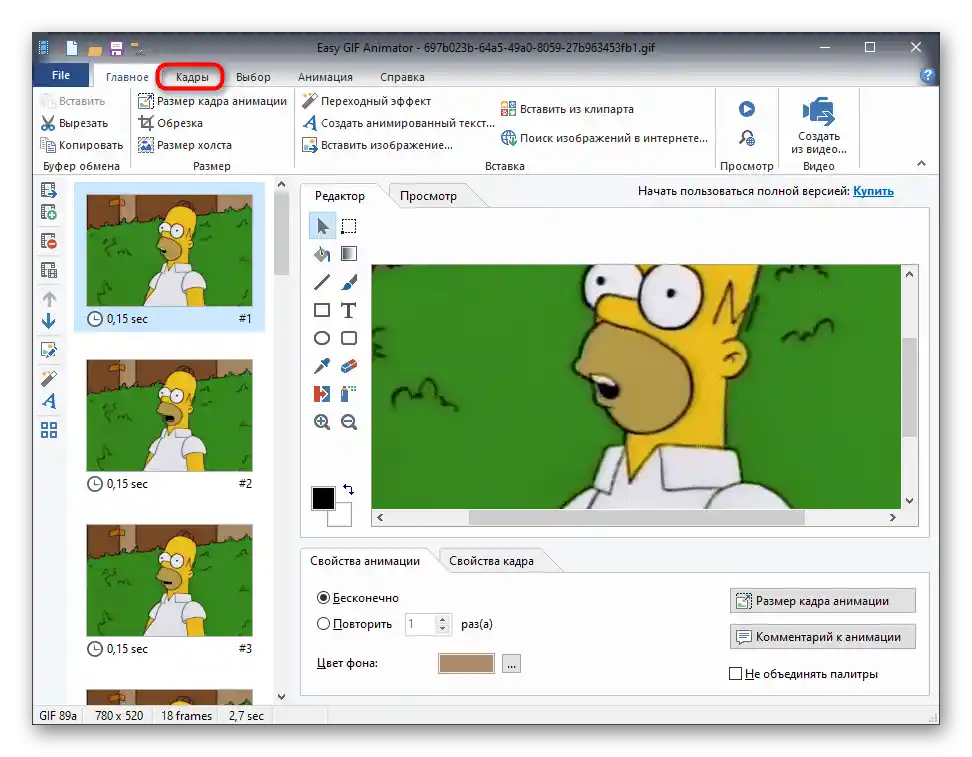972x757 pixels.
Task: Collapse the ribbon using the chevron
Action: [x=921, y=164]
